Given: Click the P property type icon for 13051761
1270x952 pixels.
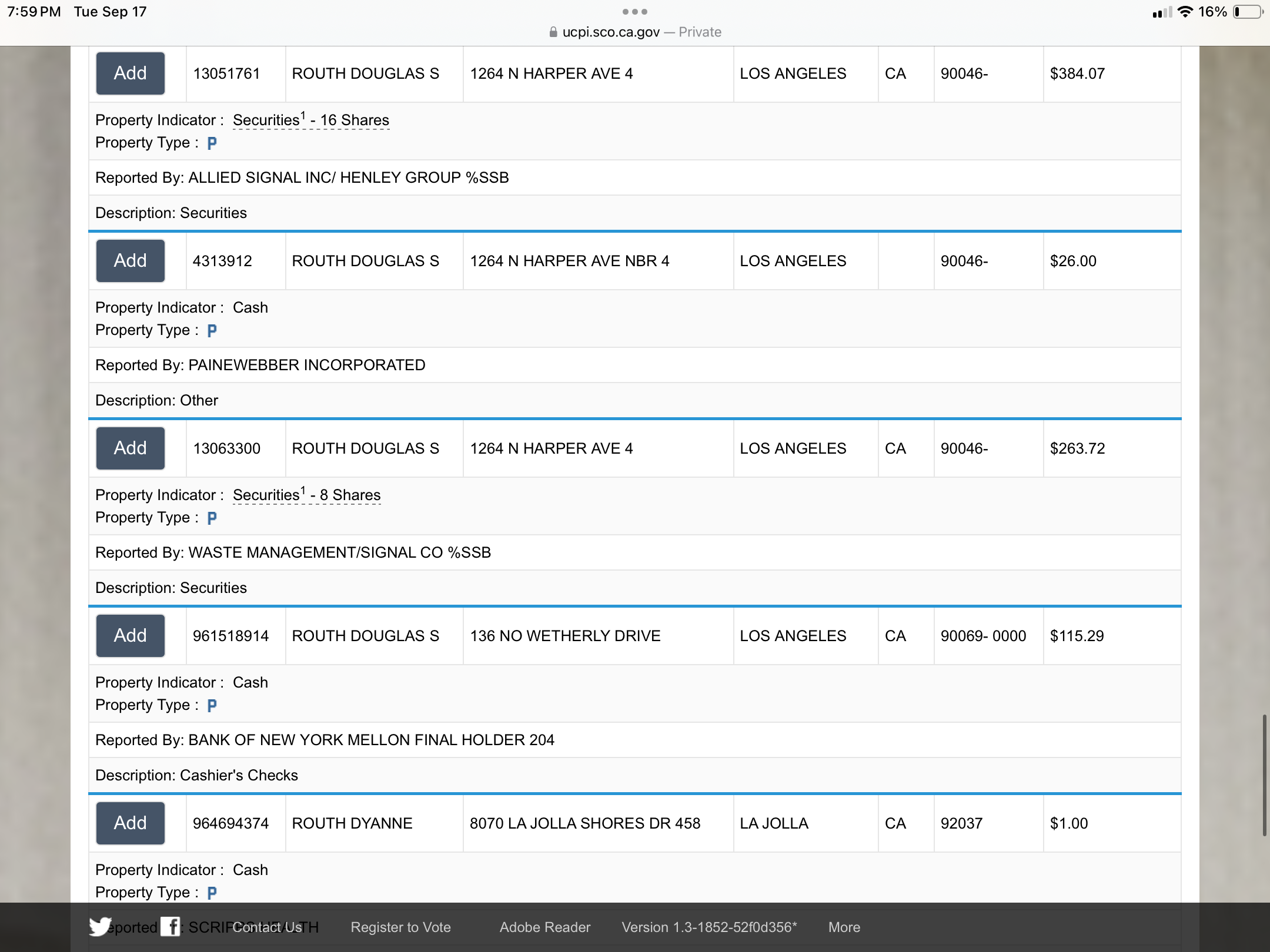Looking at the screenshot, I should 212,143.
